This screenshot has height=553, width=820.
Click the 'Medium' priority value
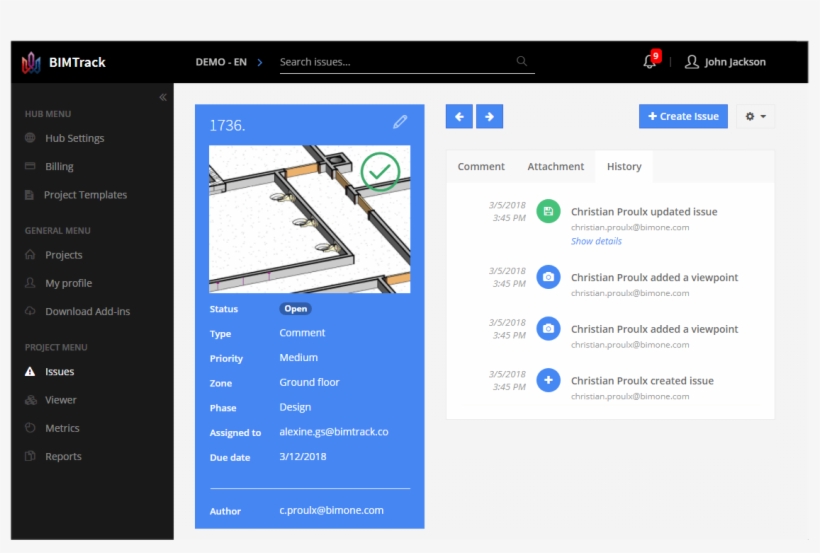[298, 357]
